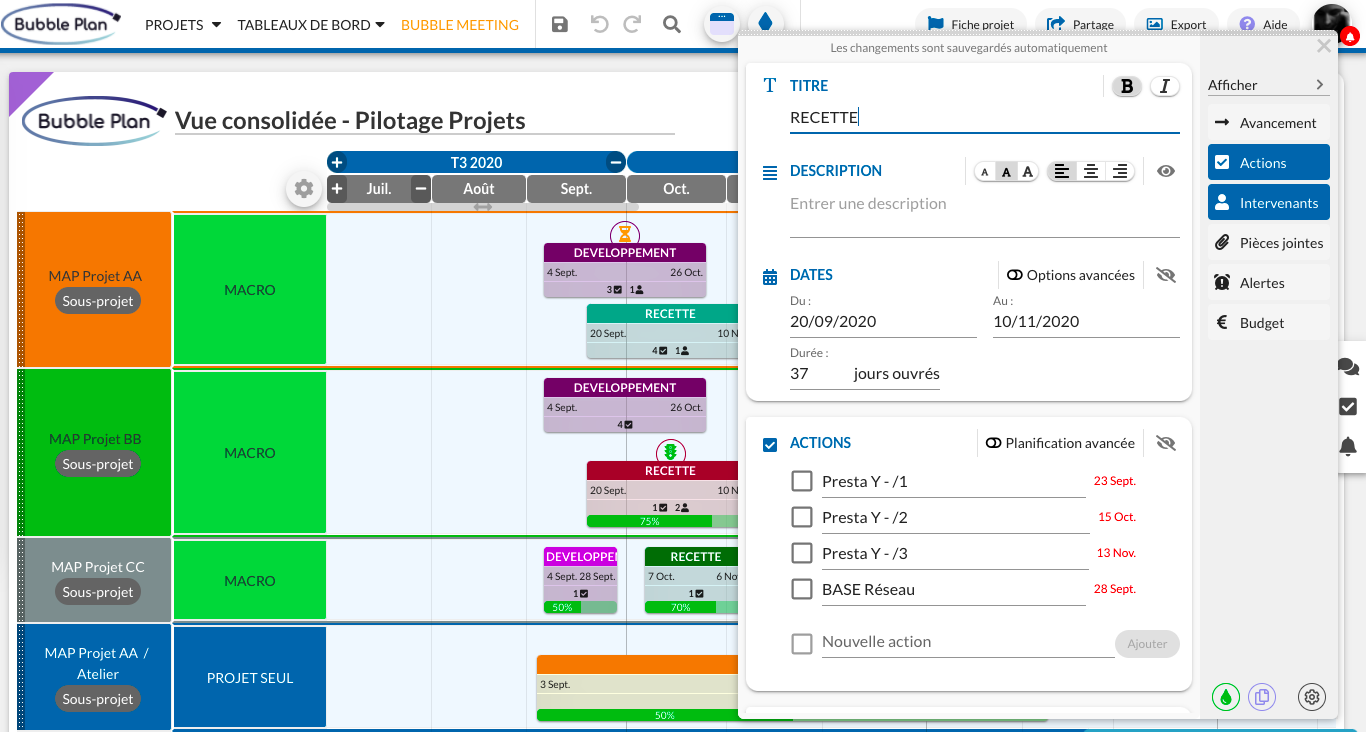
Task: Undo the last change
Action: [x=599, y=24]
